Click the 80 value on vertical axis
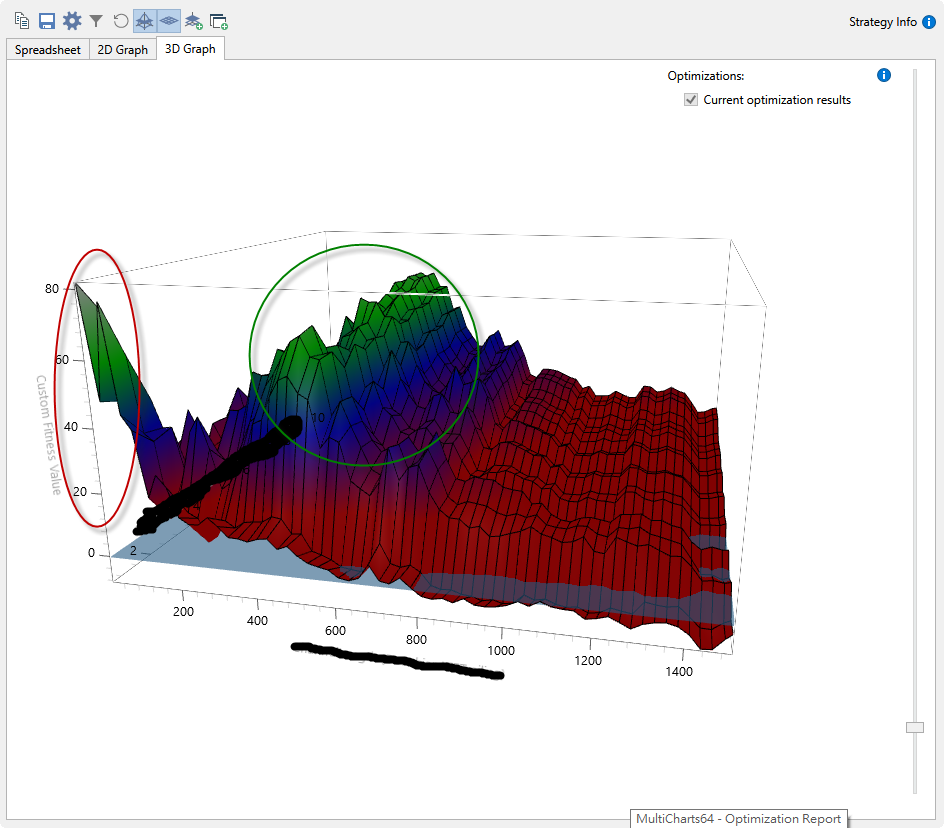 coord(52,288)
